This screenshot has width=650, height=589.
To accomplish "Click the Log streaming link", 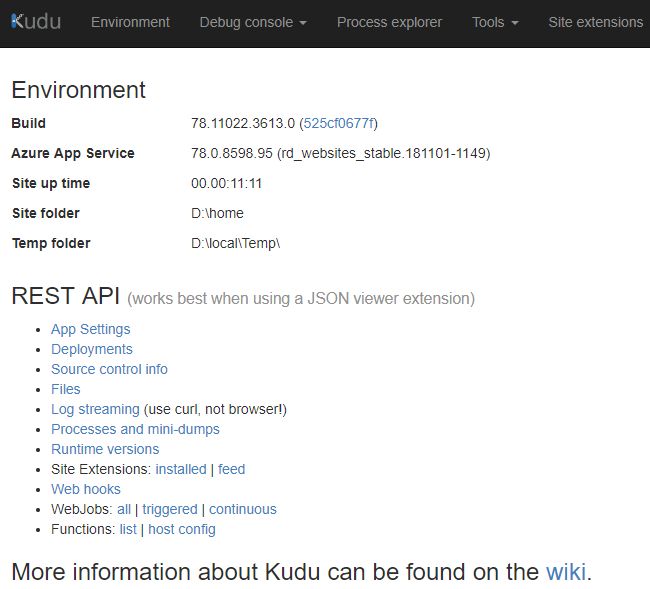I will tap(95, 409).
